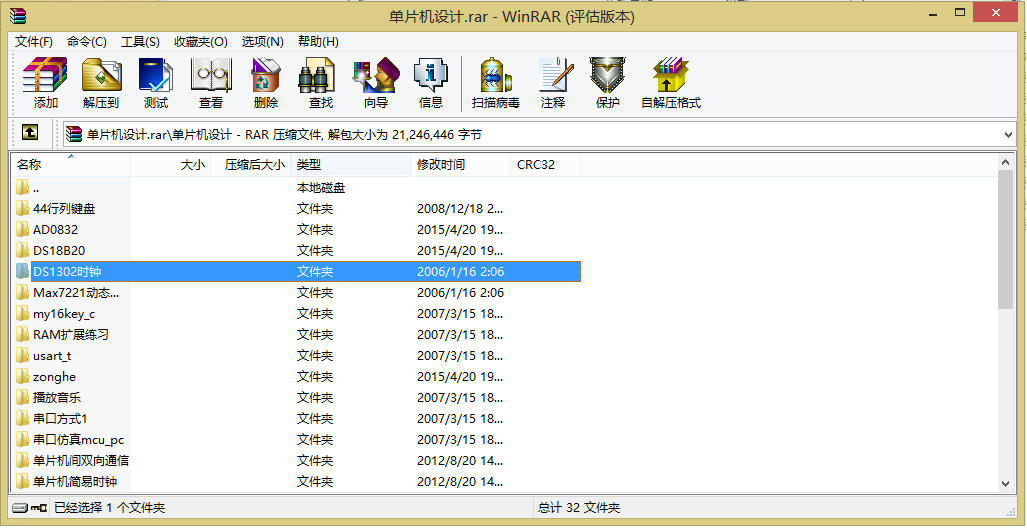Screen dimensions: 1027x528
Task: Click the RAR archive icon in address bar
Action: (74, 134)
